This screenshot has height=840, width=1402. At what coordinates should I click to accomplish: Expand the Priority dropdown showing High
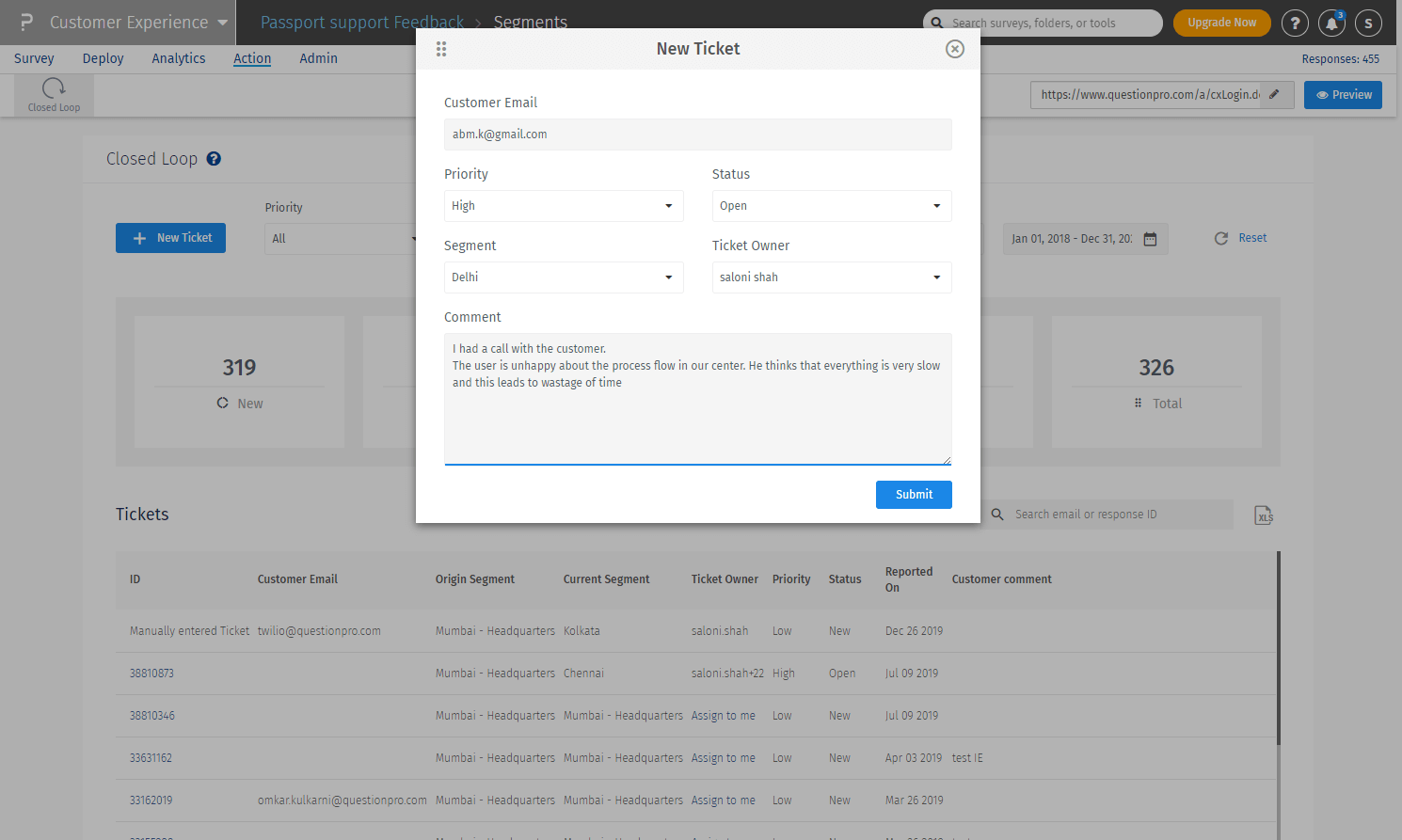pos(564,206)
